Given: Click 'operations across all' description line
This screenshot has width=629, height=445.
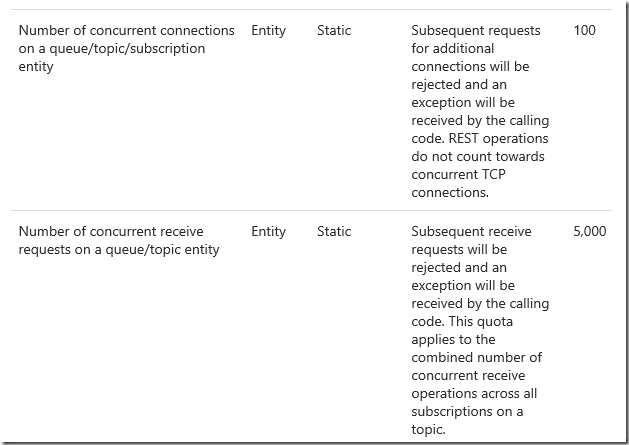Looking at the screenshot, I should pyautogui.click(x=474, y=394).
